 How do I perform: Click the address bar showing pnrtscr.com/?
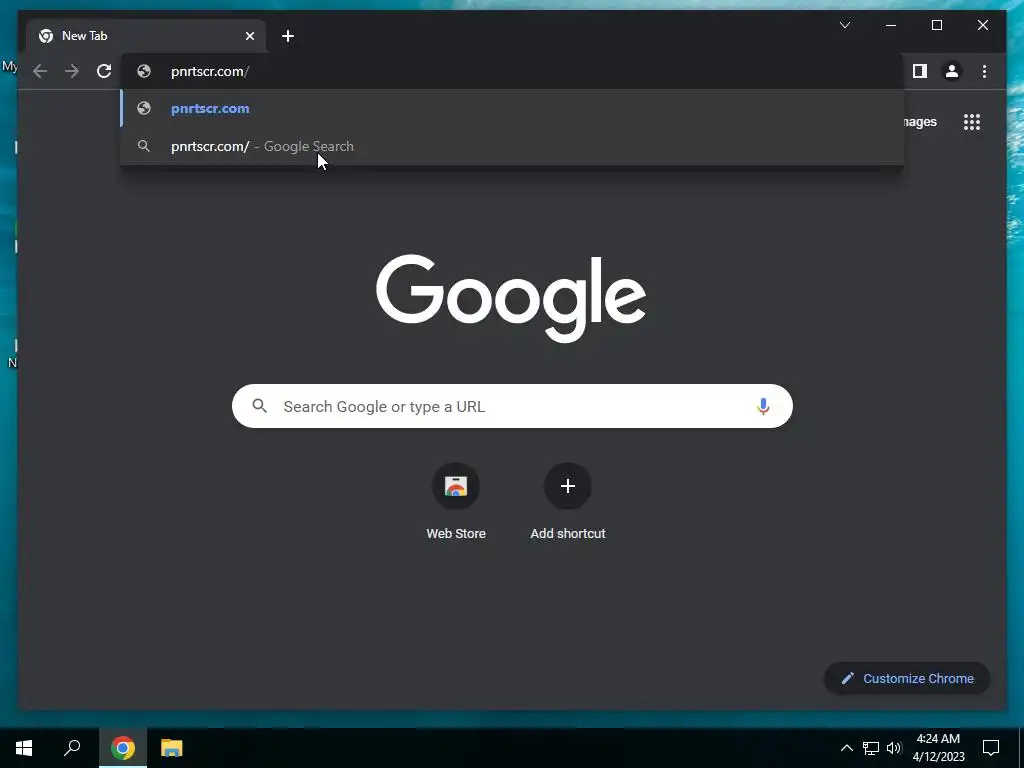(513, 71)
